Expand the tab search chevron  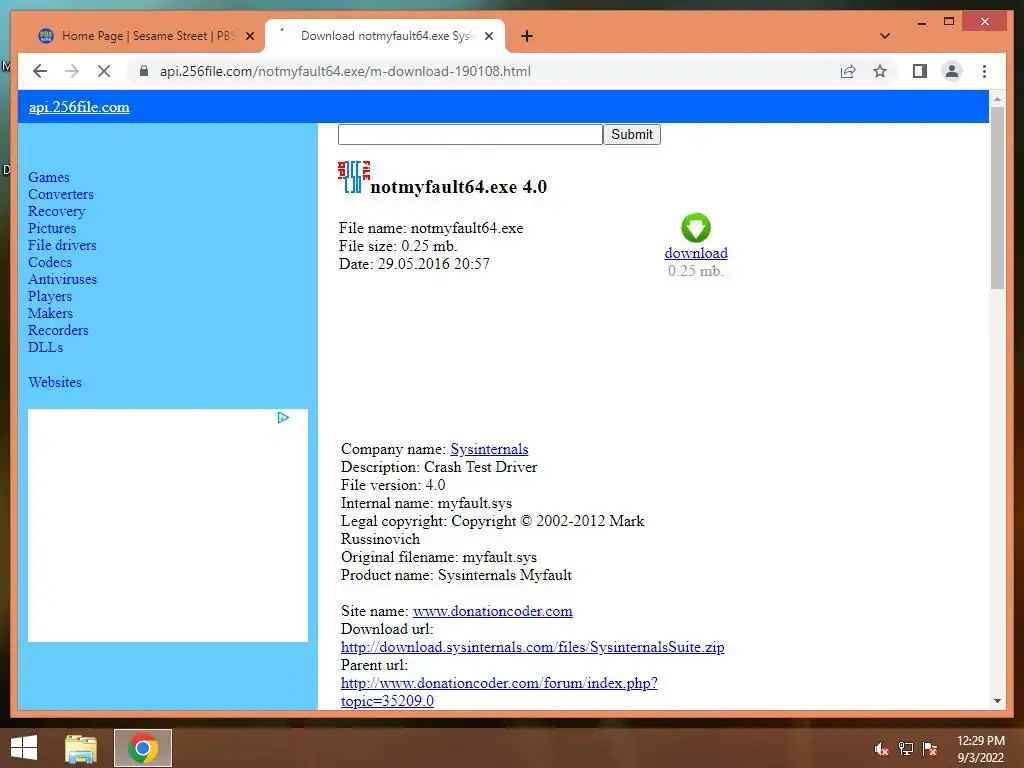click(885, 36)
